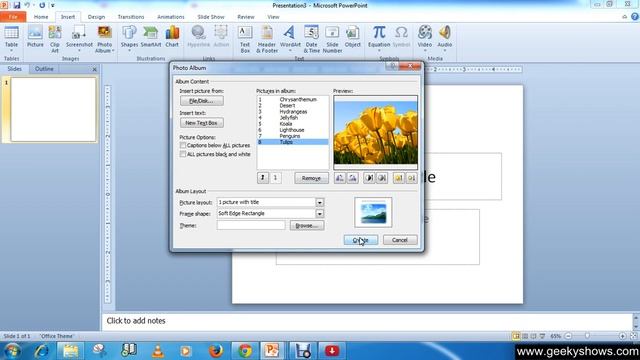Switch to the View tab
Screen dimensions: 640x360
tap(273, 17)
